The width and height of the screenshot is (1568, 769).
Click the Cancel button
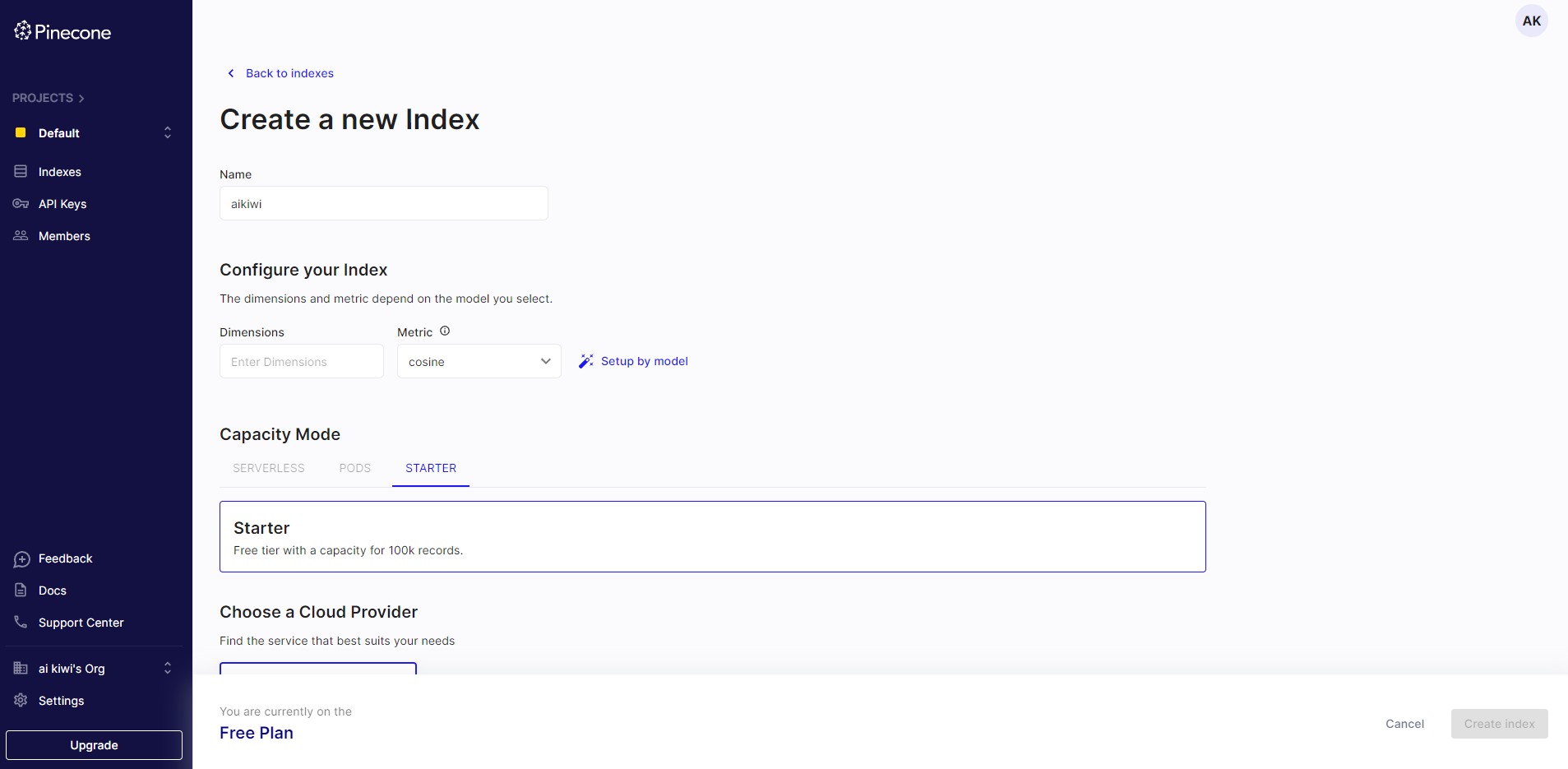[x=1404, y=724]
